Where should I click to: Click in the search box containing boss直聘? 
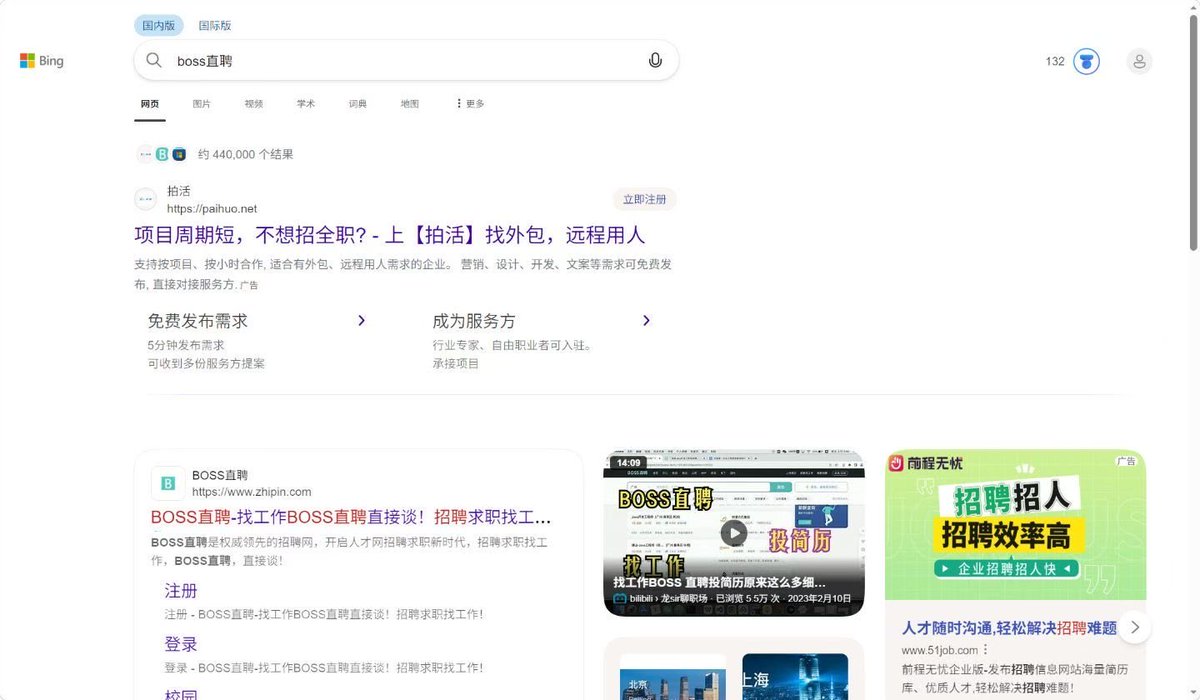click(x=406, y=60)
